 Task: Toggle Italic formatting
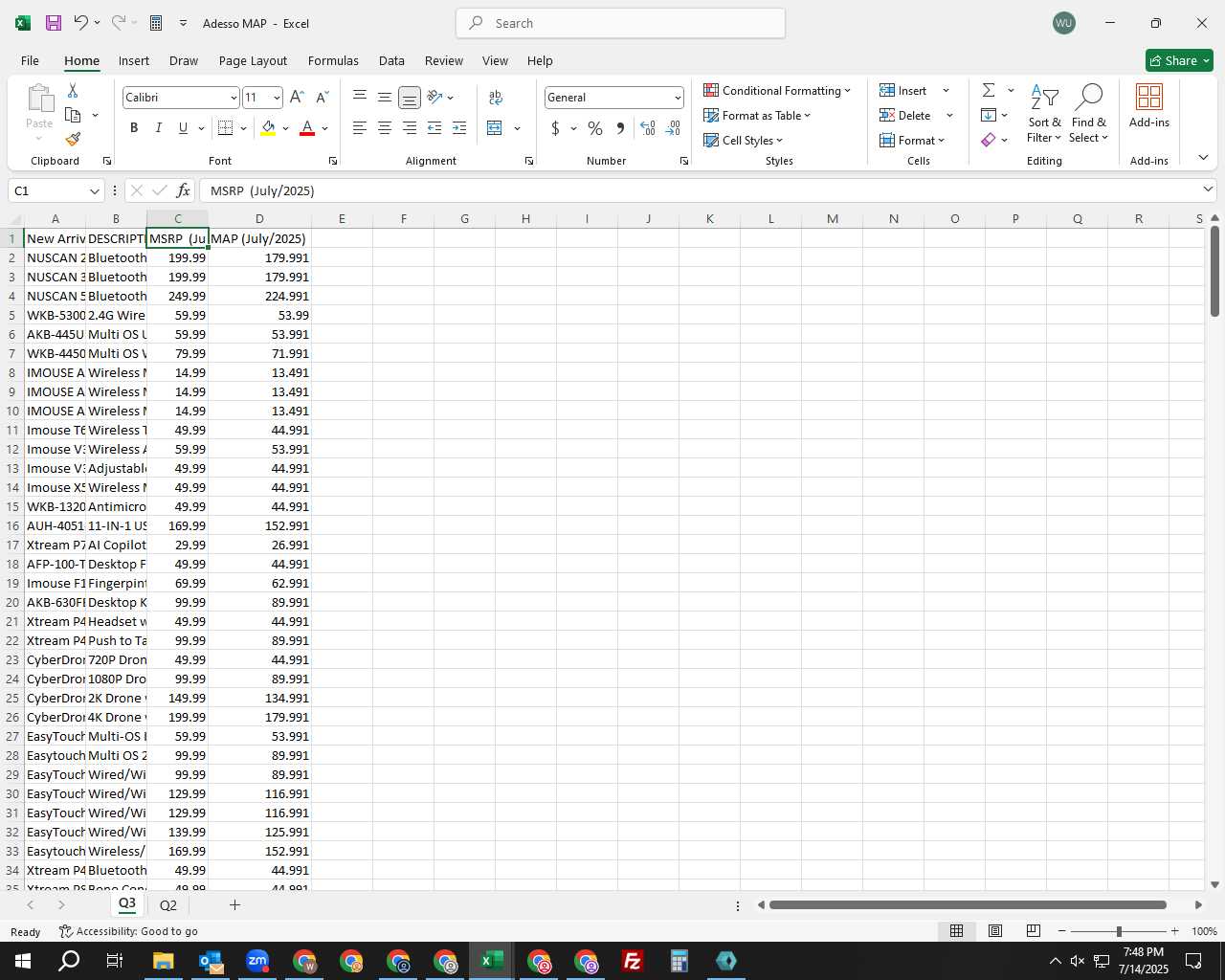click(x=159, y=128)
